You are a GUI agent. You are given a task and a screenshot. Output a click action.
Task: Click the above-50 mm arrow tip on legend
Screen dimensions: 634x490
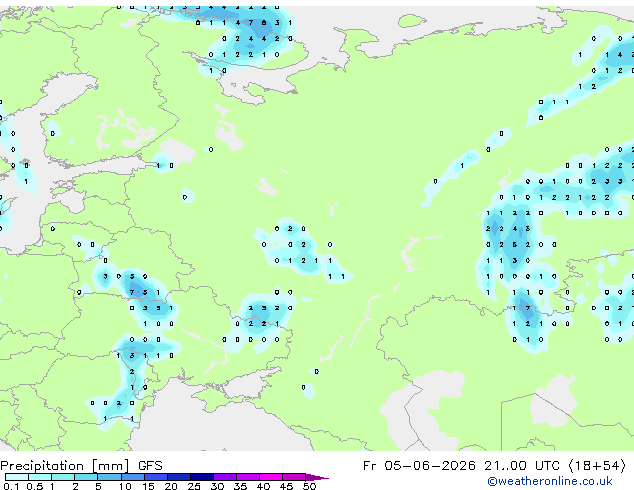click(x=317, y=477)
